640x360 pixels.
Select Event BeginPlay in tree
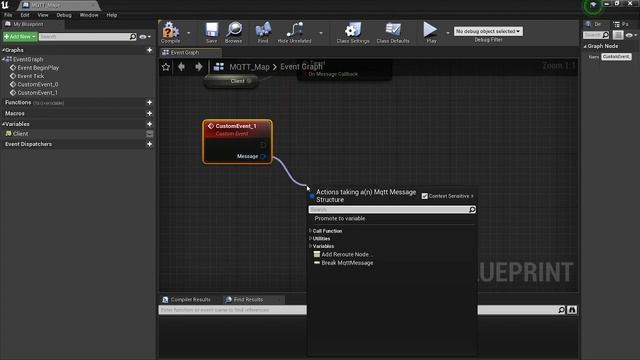coord(38,68)
